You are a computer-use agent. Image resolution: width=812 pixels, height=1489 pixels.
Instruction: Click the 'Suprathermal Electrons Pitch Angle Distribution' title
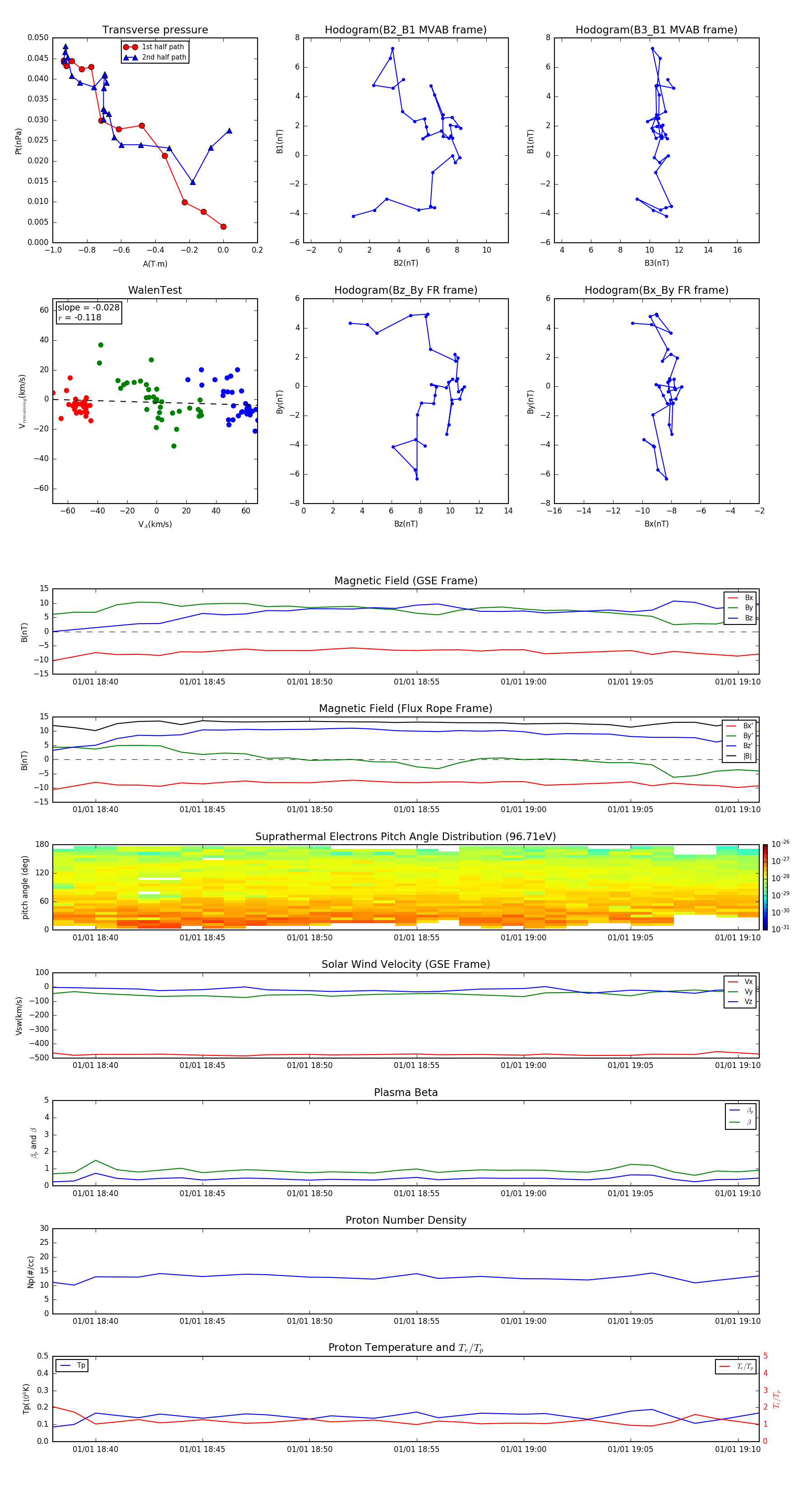click(406, 837)
